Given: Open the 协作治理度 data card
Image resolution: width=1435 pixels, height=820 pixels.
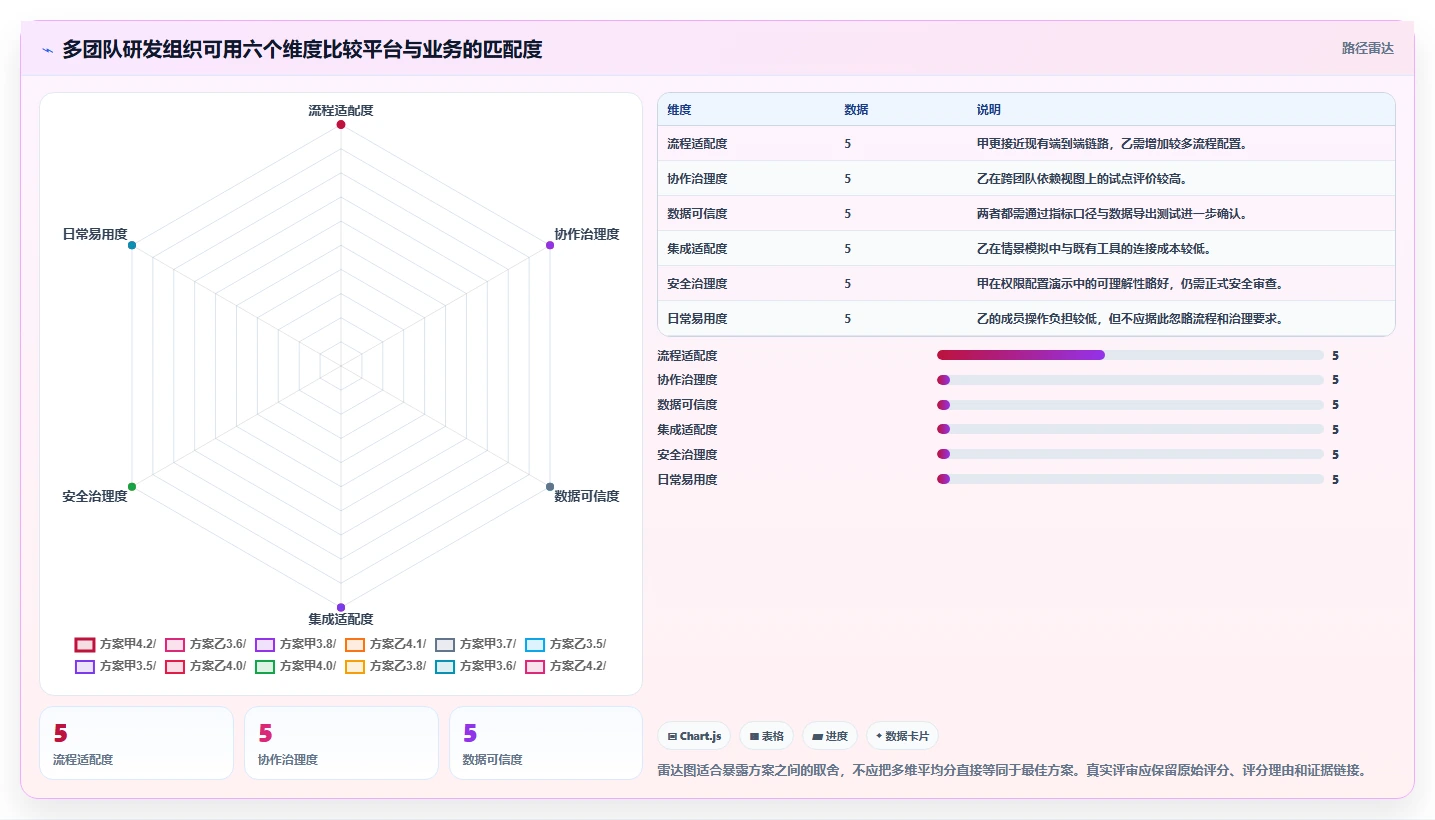Looking at the screenshot, I should tap(341, 743).
